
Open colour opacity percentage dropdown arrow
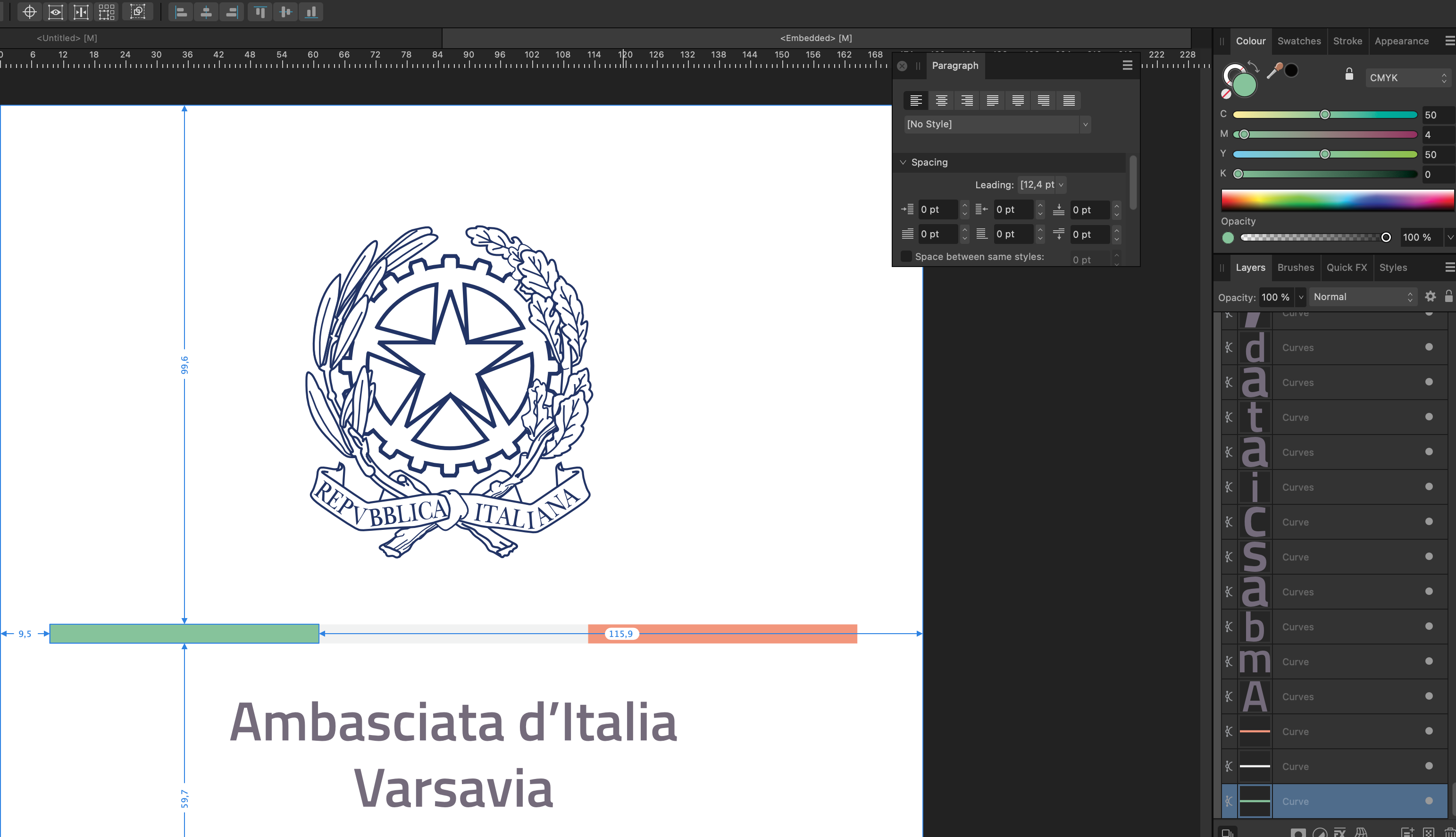click(1450, 237)
